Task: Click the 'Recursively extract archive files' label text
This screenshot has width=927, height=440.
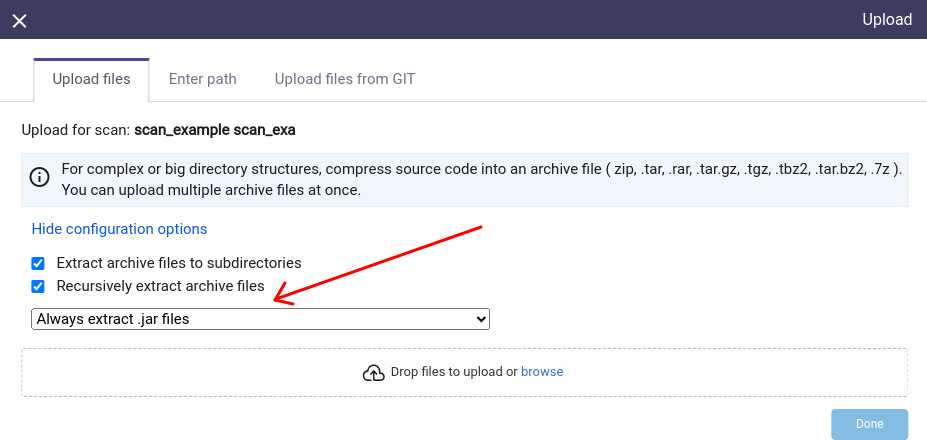Action: pos(160,286)
